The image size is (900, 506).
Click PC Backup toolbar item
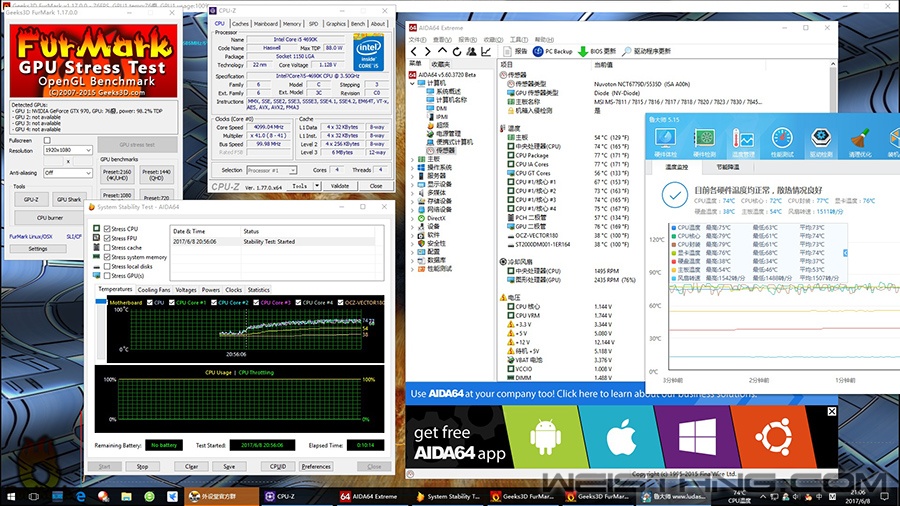[552, 52]
